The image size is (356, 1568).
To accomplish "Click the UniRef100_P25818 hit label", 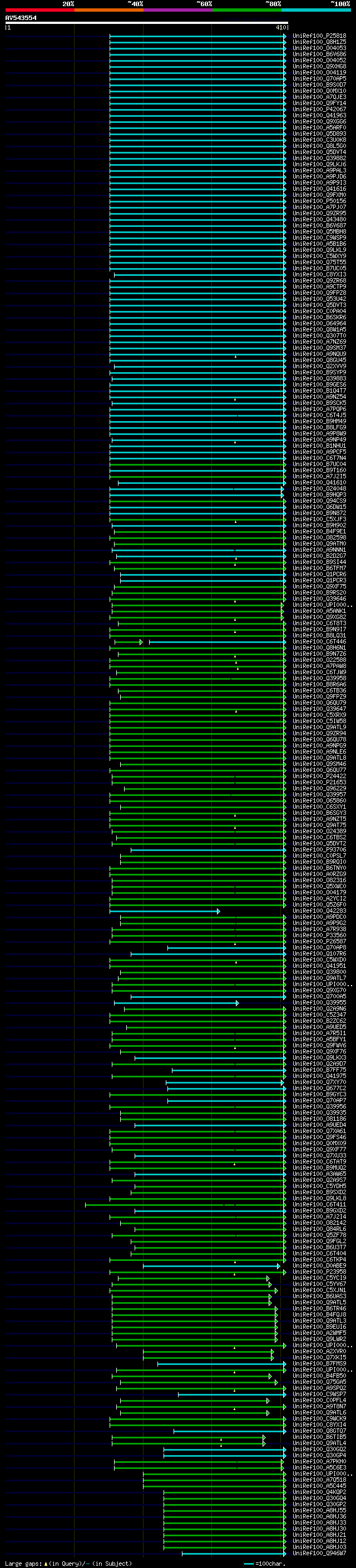I will click(319, 36).
